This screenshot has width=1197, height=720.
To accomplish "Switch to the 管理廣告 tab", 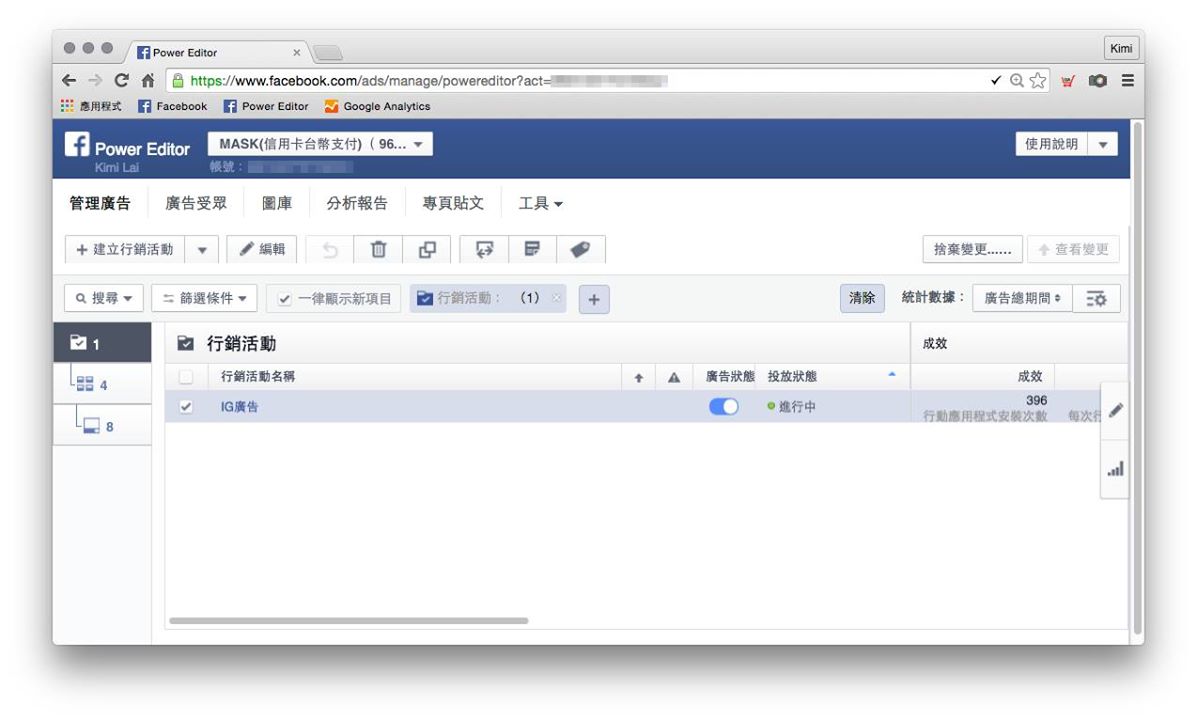I will (x=100, y=203).
